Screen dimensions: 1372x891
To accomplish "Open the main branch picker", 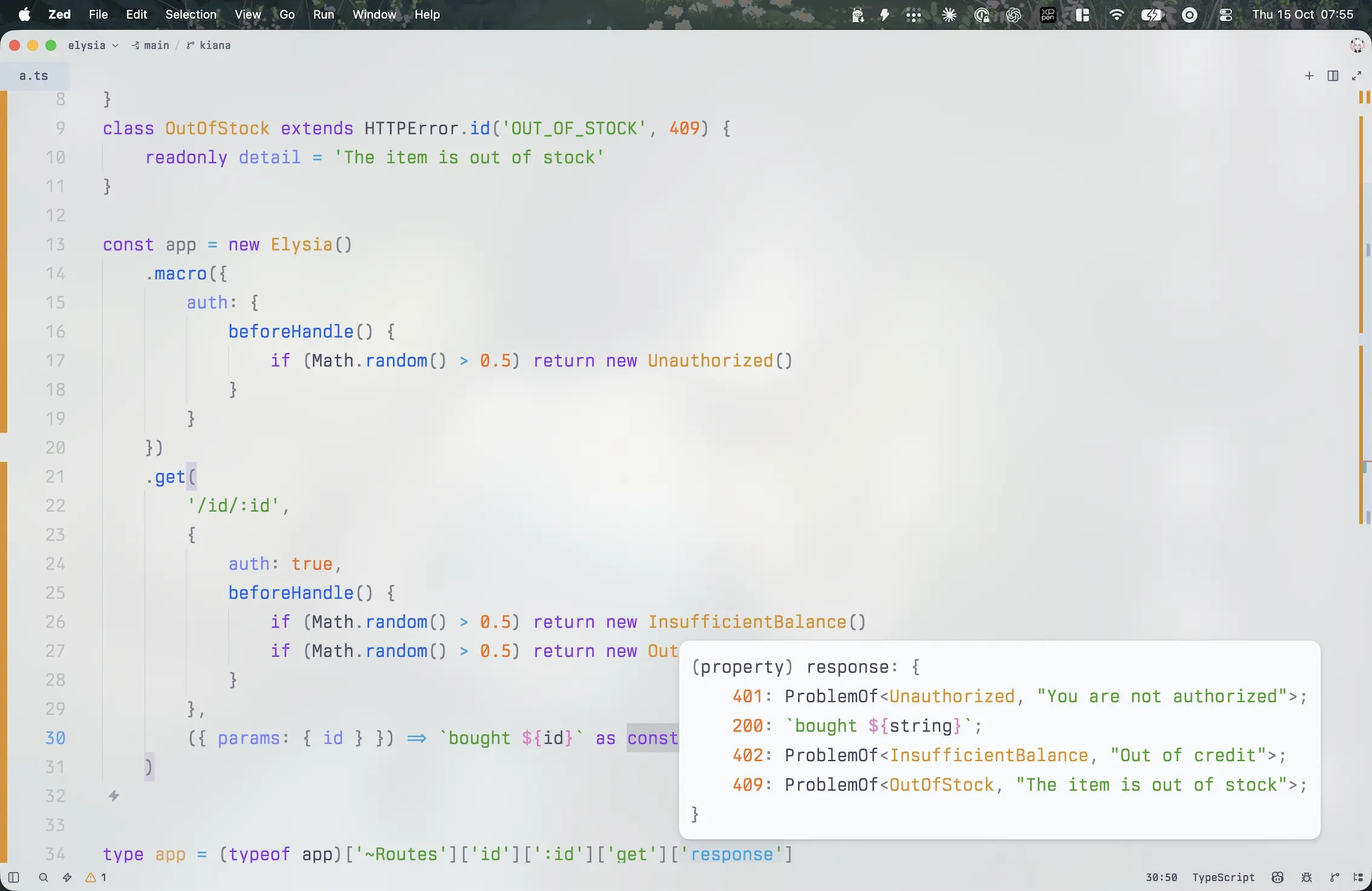I will point(151,45).
